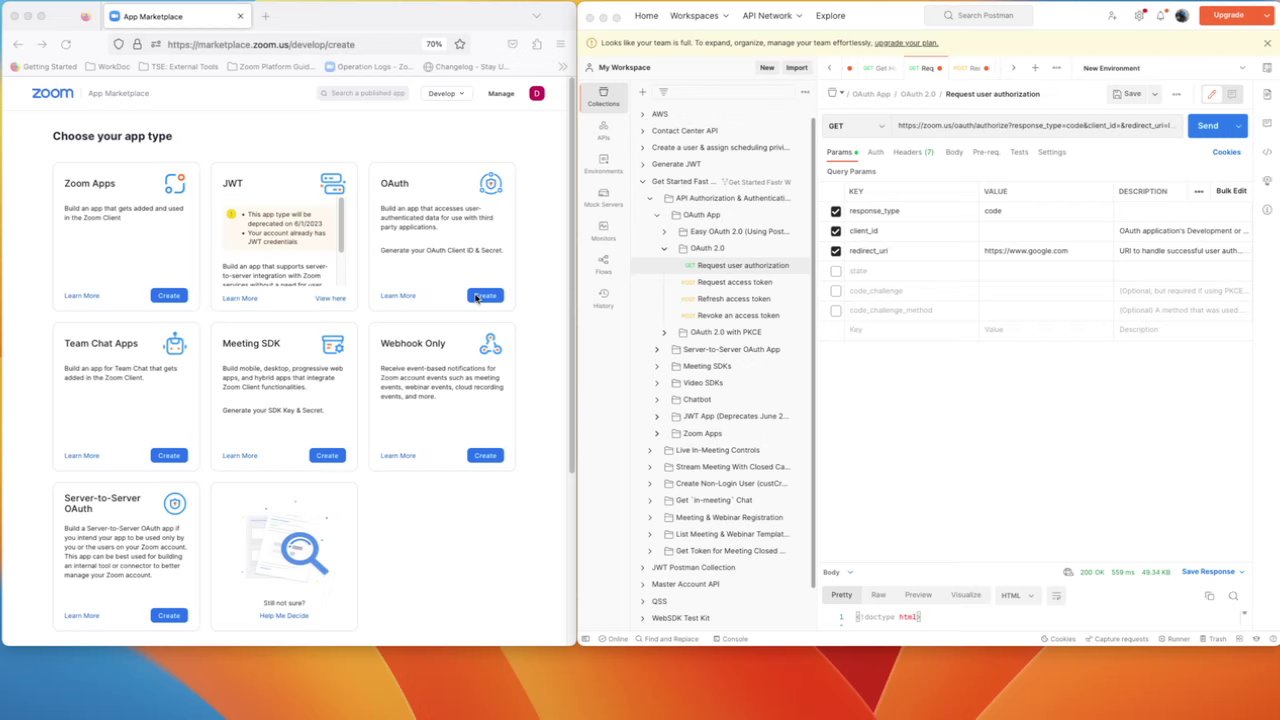Open the Cookies link in request panel
This screenshot has width=1280, height=720.
(1226, 152)
